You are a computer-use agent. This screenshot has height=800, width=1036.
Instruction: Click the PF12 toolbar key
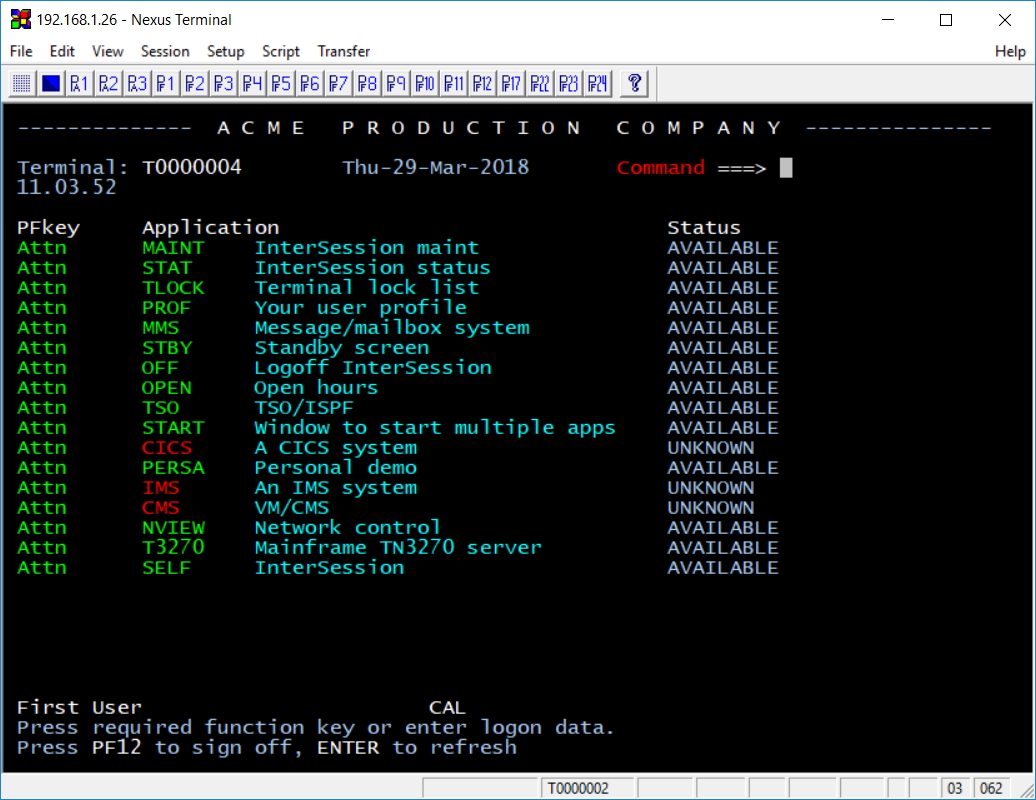(x=482, y=83)
